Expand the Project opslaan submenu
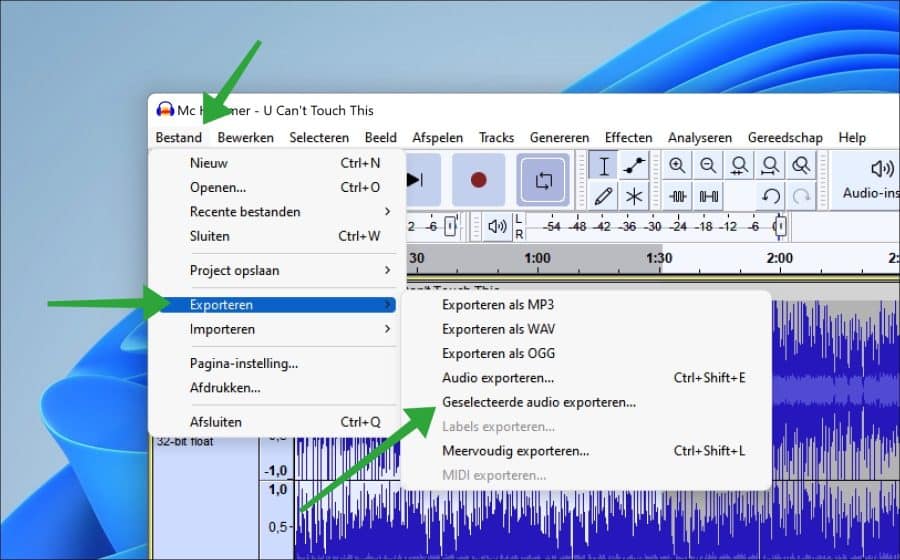Image resolution: width=900 pixels, height=560 pixels. click(x=277, y=270)
